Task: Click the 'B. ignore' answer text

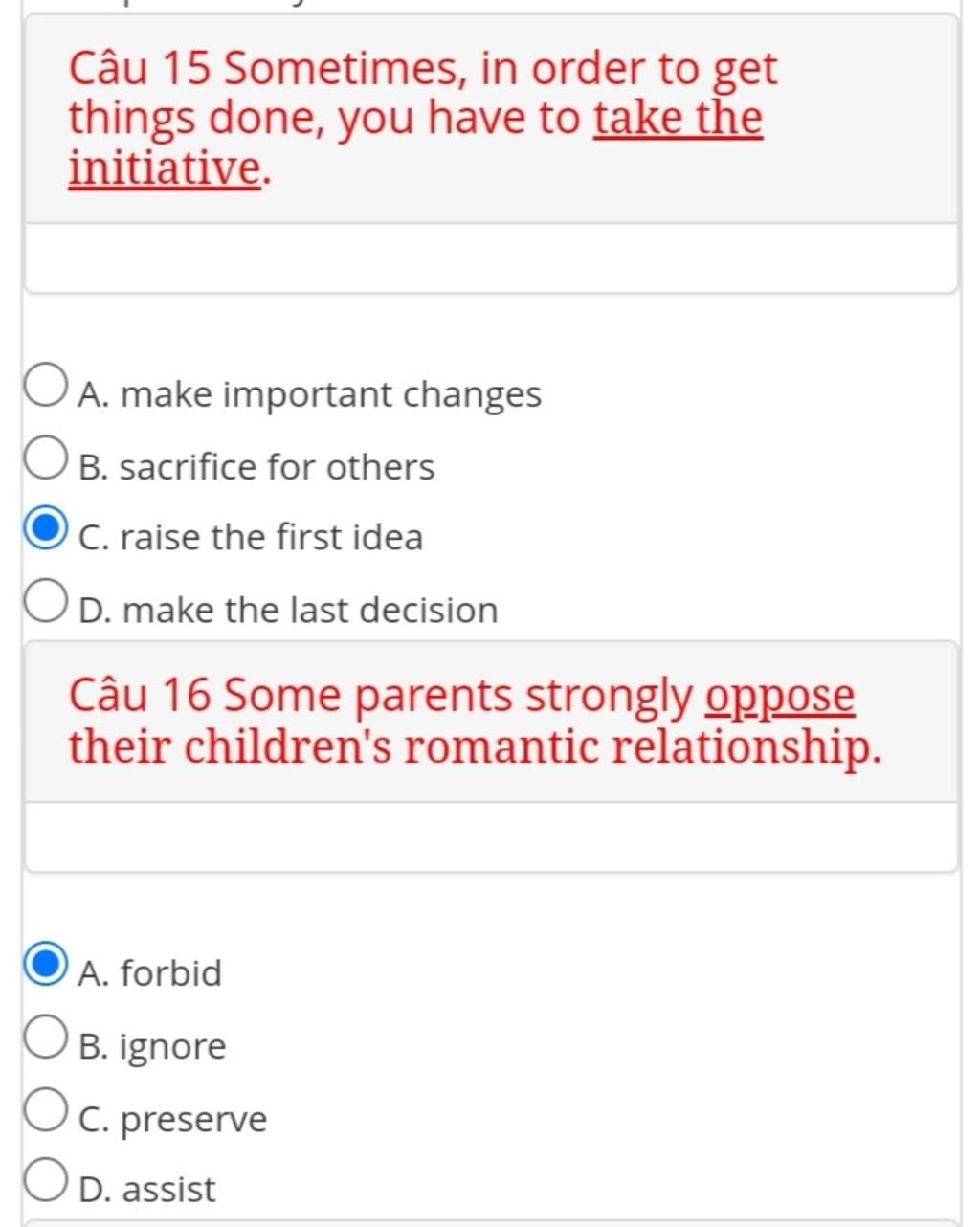Action: (152, 1047)
